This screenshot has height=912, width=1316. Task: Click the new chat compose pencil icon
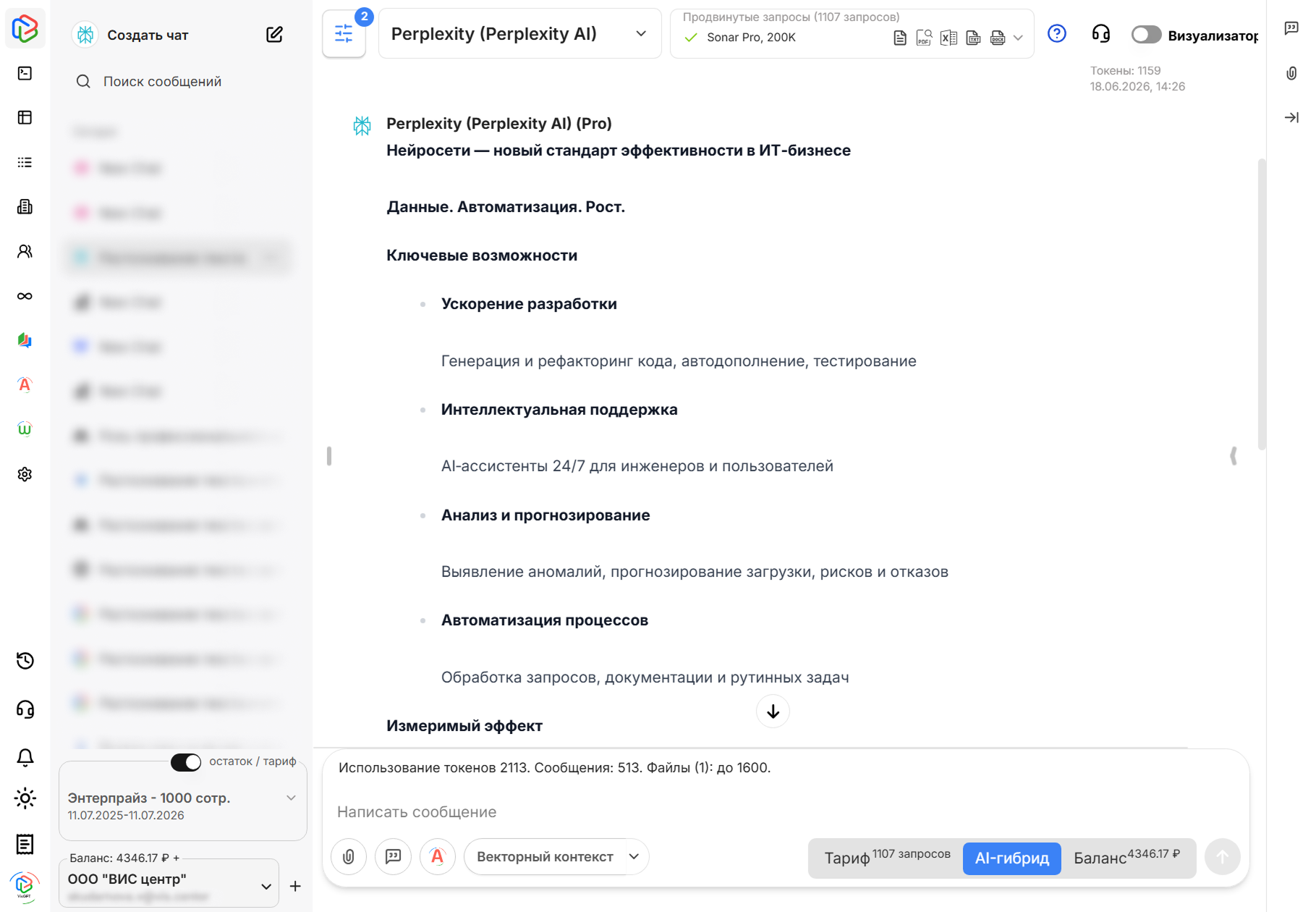click(x=274, y=35)
